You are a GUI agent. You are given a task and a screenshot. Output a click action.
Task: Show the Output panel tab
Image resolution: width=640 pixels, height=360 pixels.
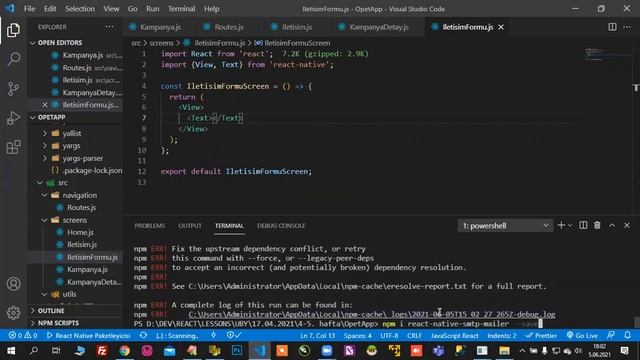[190, 225]
